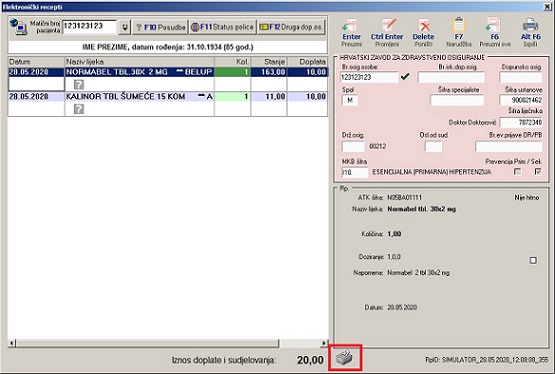Toggle the Prevencija Sek checkbox

point(538,172)
